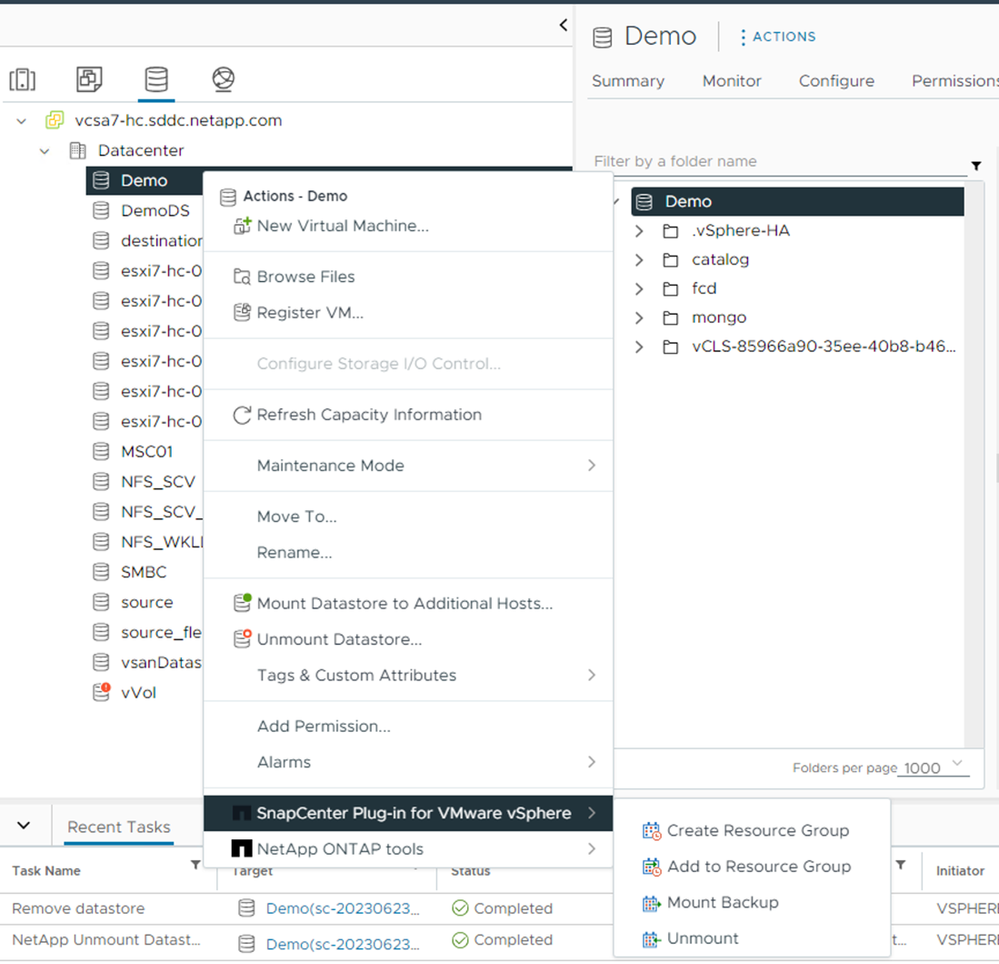The height and width of the screenshot is (964, 999).
Task: Expand the mongo folder node
Action: coord(640,318)
